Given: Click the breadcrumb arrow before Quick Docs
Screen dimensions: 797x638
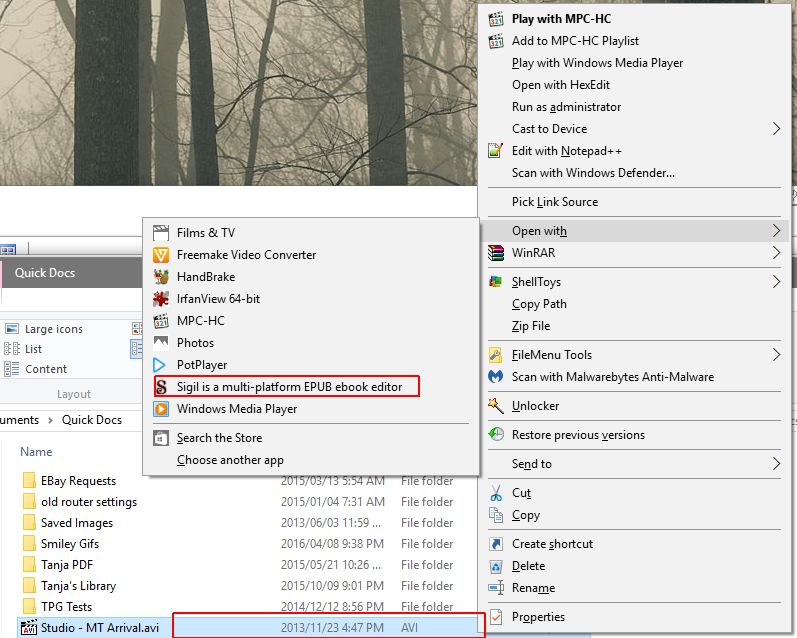Looking at the screenshot, I should [50, 420].
